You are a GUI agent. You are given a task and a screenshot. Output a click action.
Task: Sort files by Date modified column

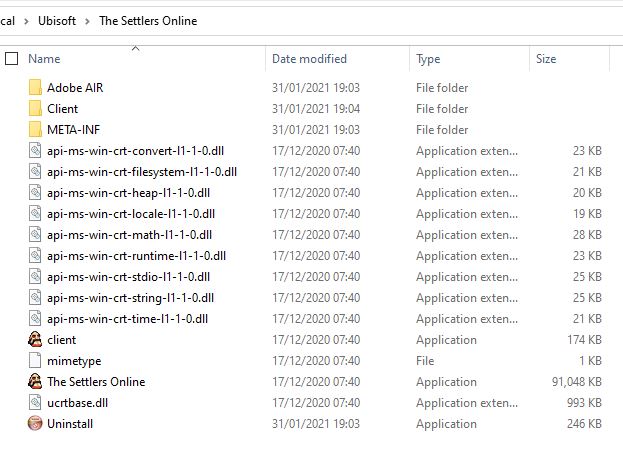309,59
